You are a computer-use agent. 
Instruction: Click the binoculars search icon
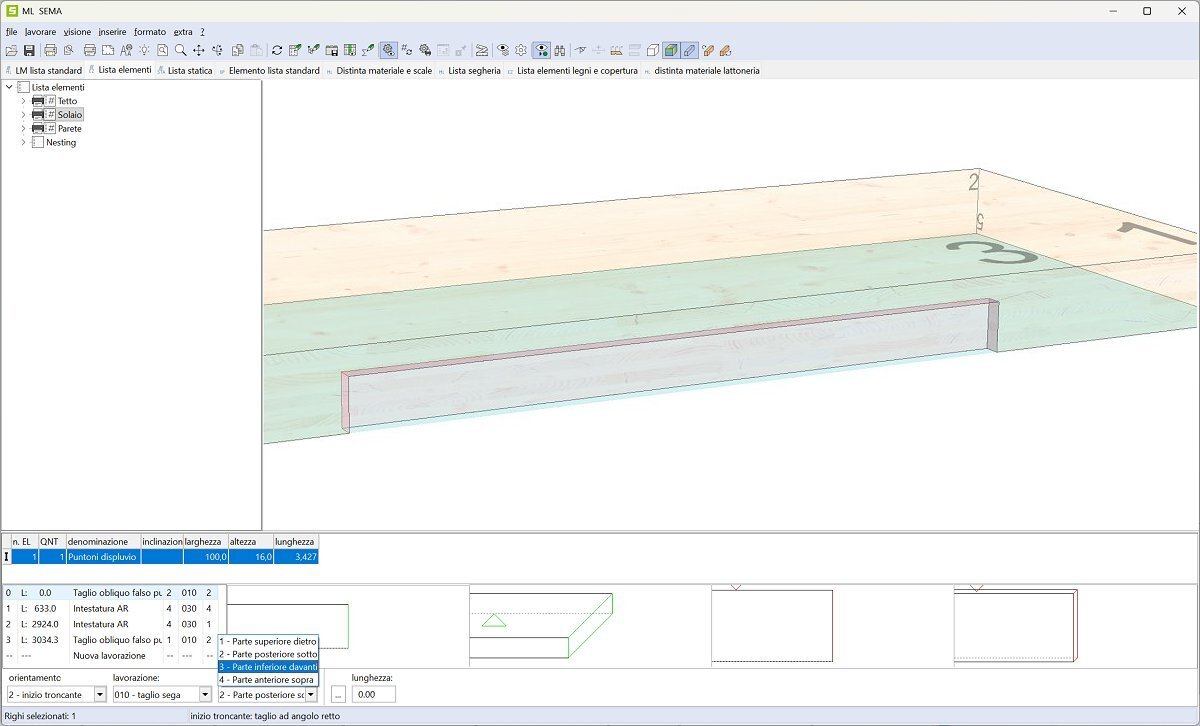click(x=560, y=50)
